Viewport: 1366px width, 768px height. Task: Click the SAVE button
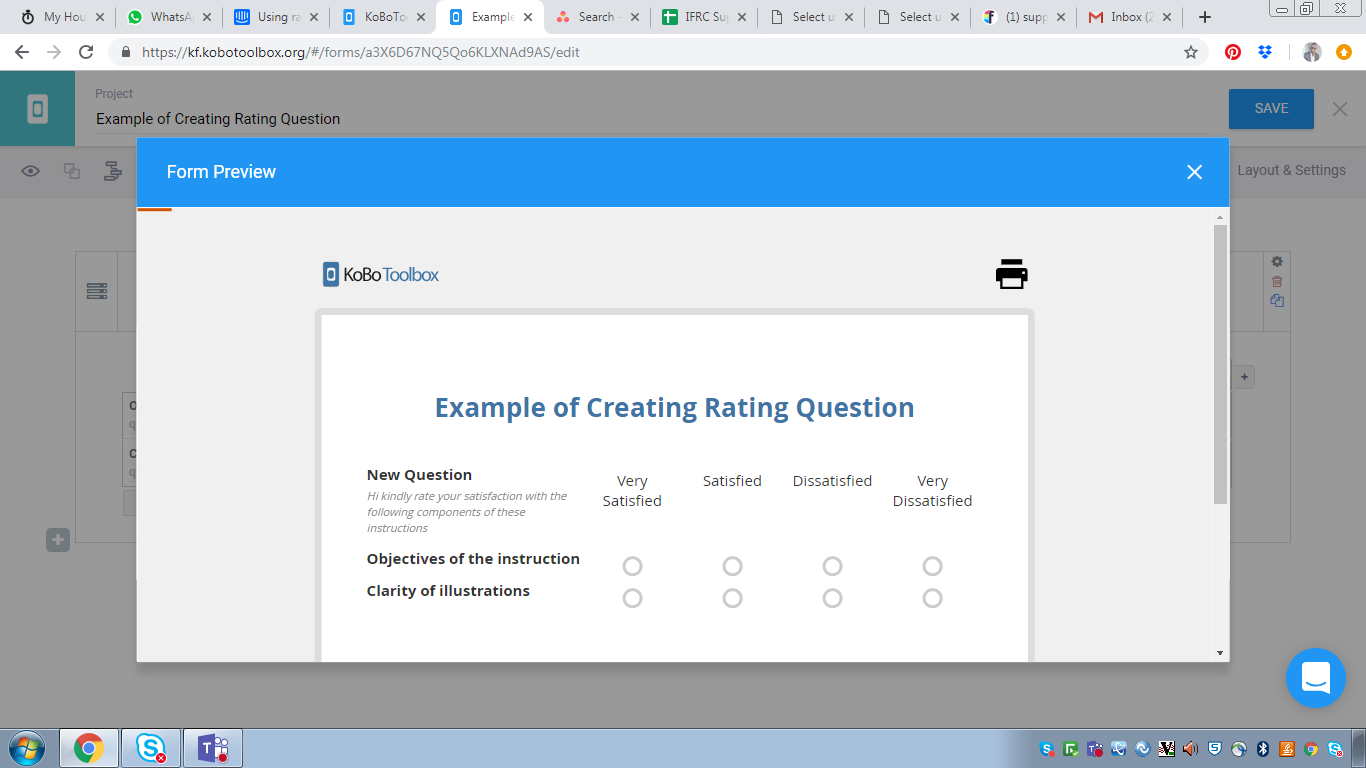click(1271, 109)
